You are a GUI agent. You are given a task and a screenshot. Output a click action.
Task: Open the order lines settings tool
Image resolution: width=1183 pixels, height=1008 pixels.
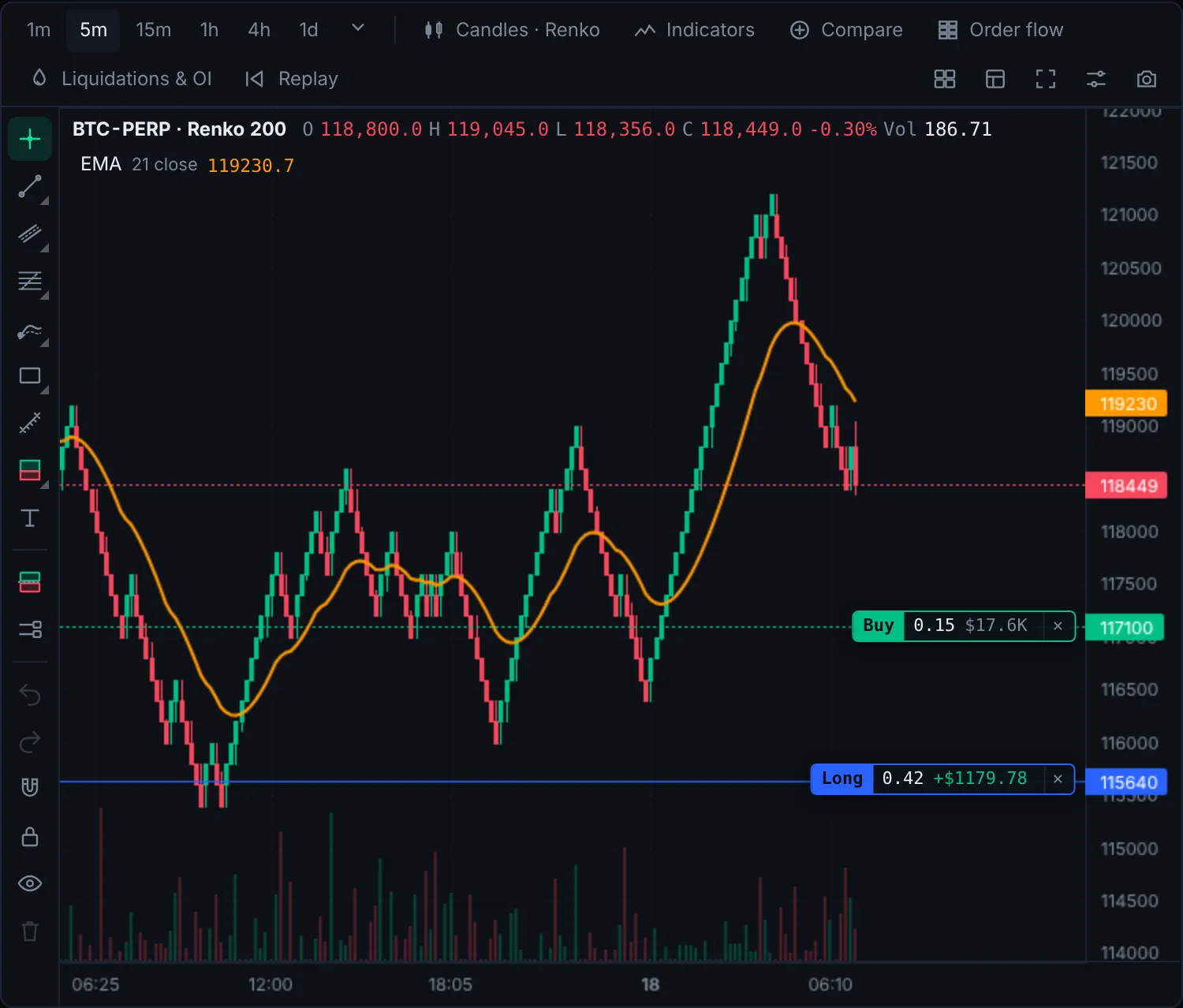(x=30, y=629)
